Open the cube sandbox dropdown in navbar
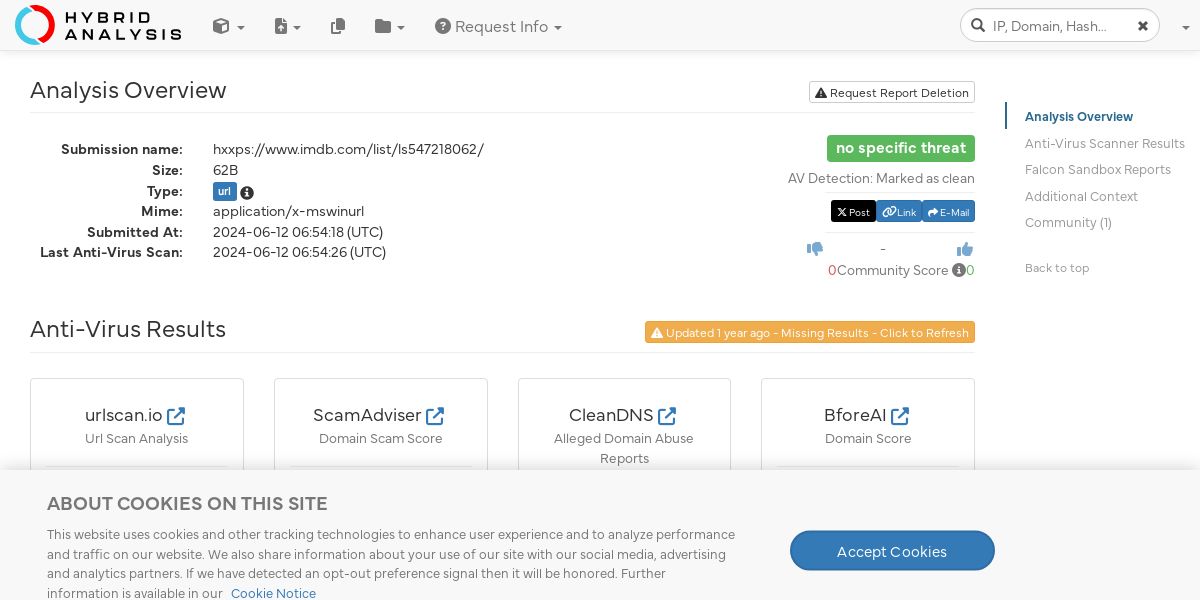This screenshot has width=1200, height=600. [x=228, y=27]
